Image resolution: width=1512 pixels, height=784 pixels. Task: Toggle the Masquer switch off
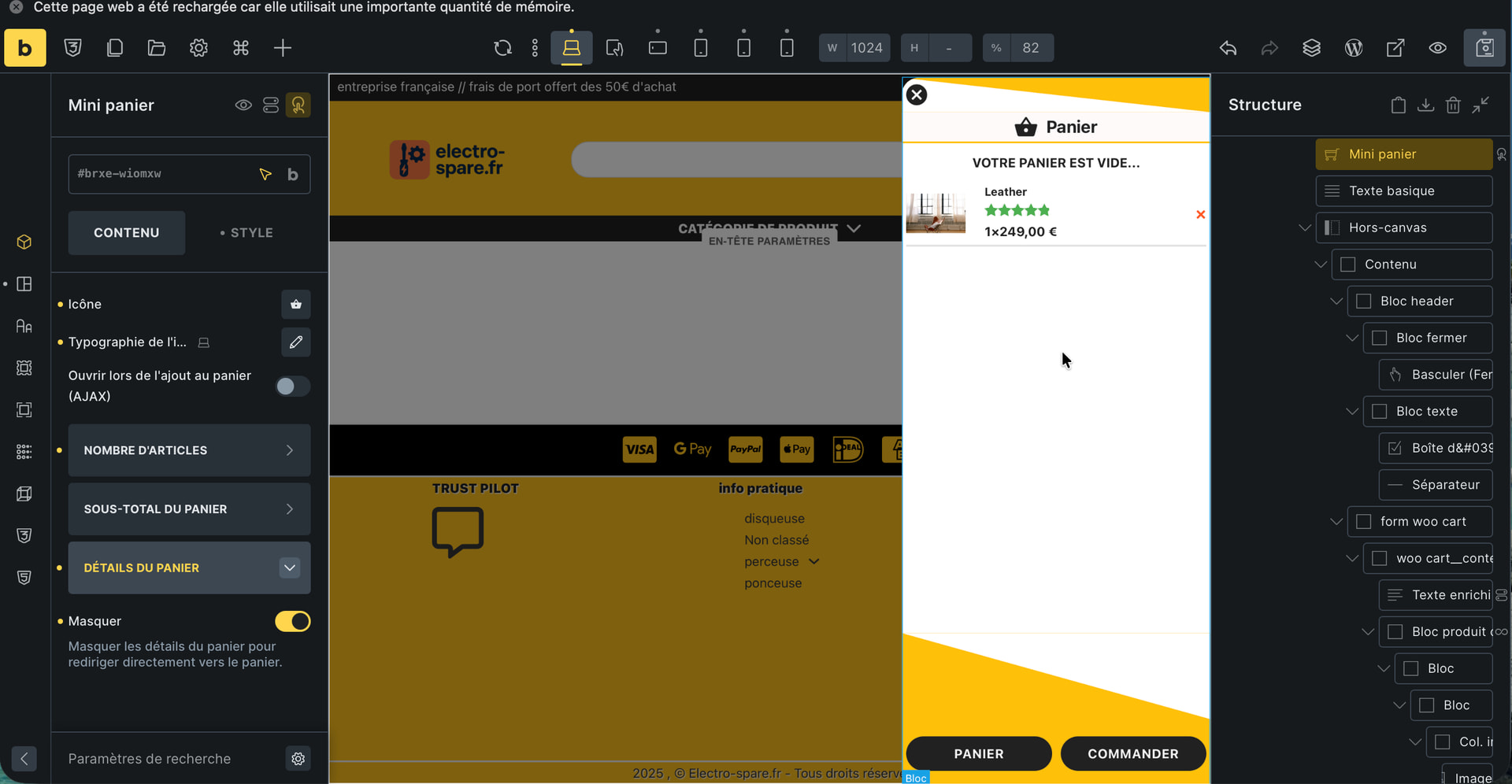[x=292, y=622]
